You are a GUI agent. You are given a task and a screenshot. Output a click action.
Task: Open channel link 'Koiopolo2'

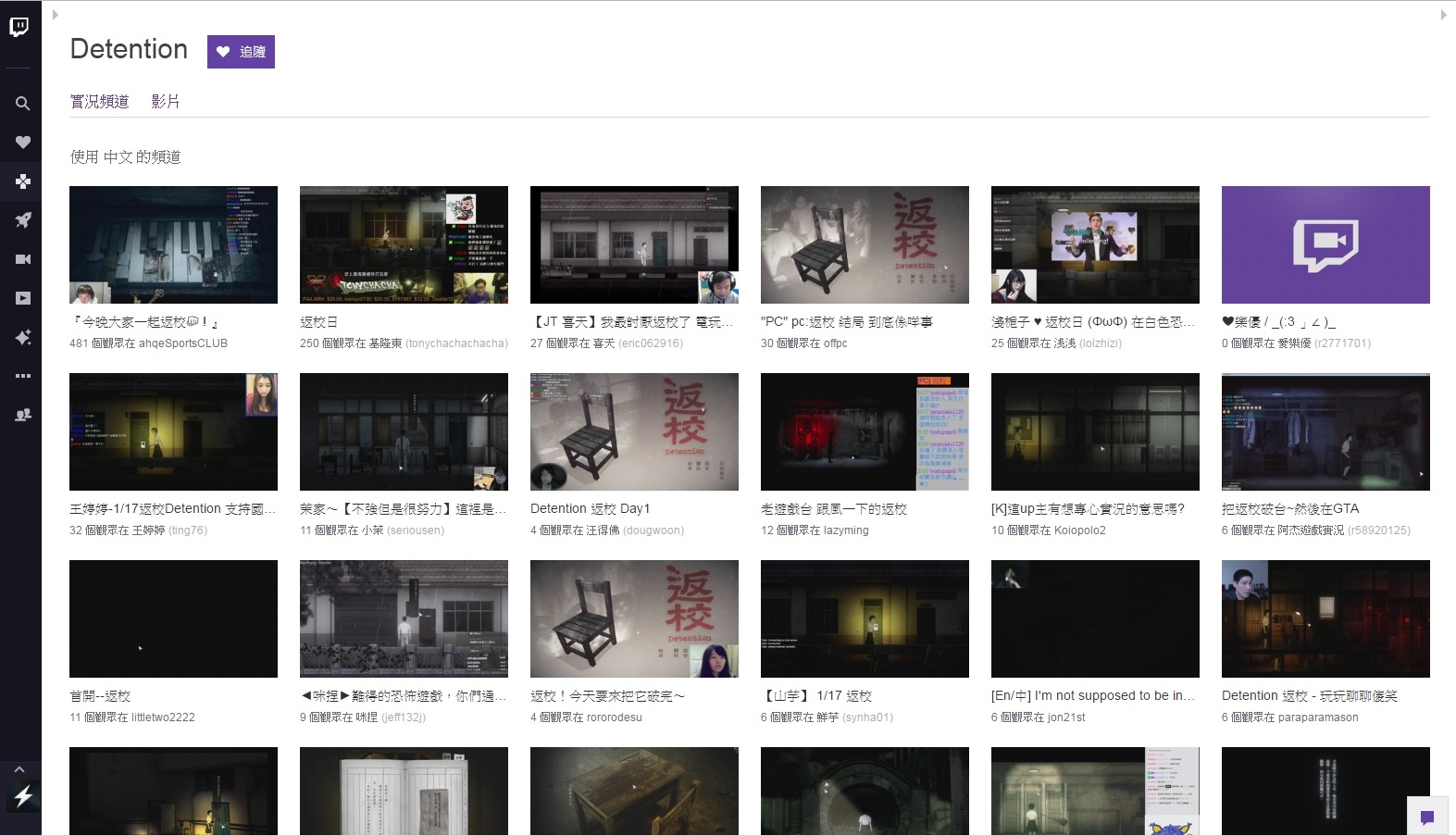click(1079, 530)
